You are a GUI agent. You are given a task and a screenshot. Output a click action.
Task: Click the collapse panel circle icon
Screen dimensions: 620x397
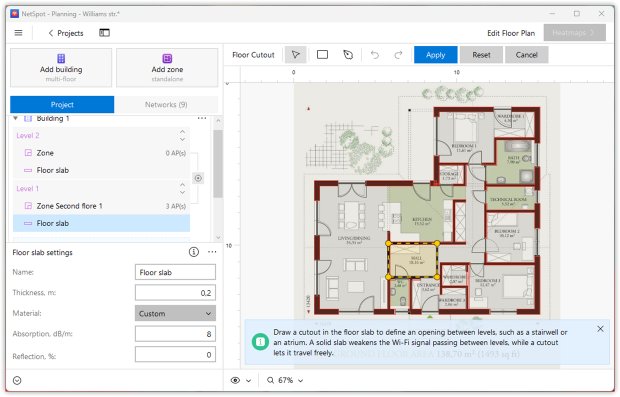pyautogui.click(x=17, y=380)
